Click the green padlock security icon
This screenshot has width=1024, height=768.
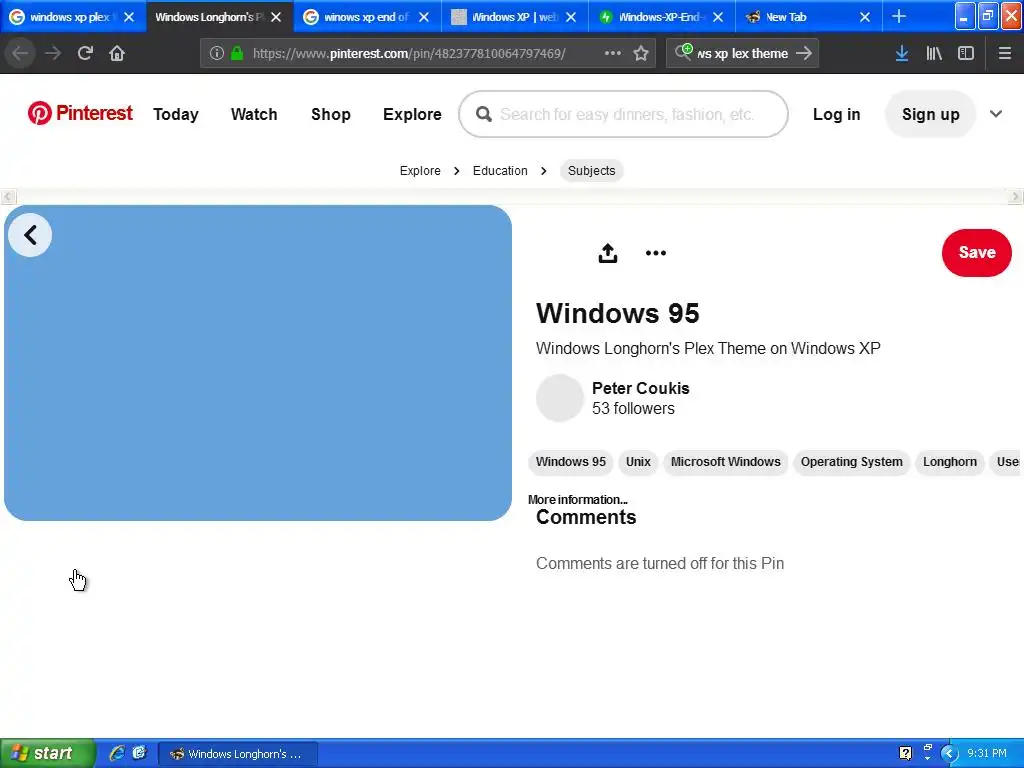[237, 53]
